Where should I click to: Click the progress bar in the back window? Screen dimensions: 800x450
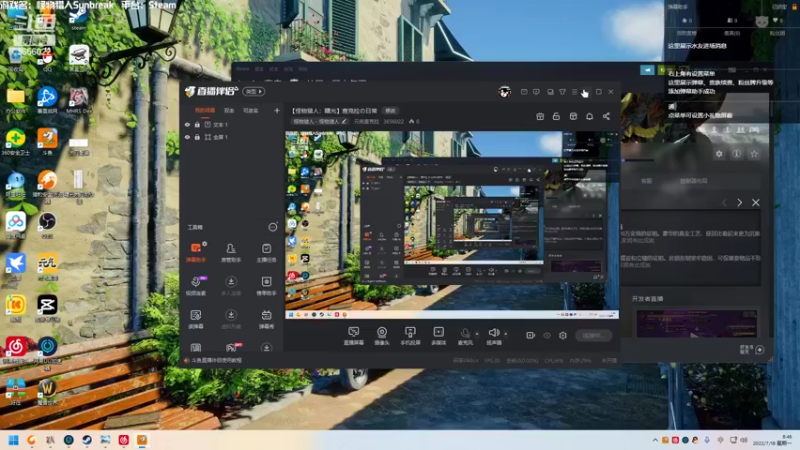pos(638,160)
